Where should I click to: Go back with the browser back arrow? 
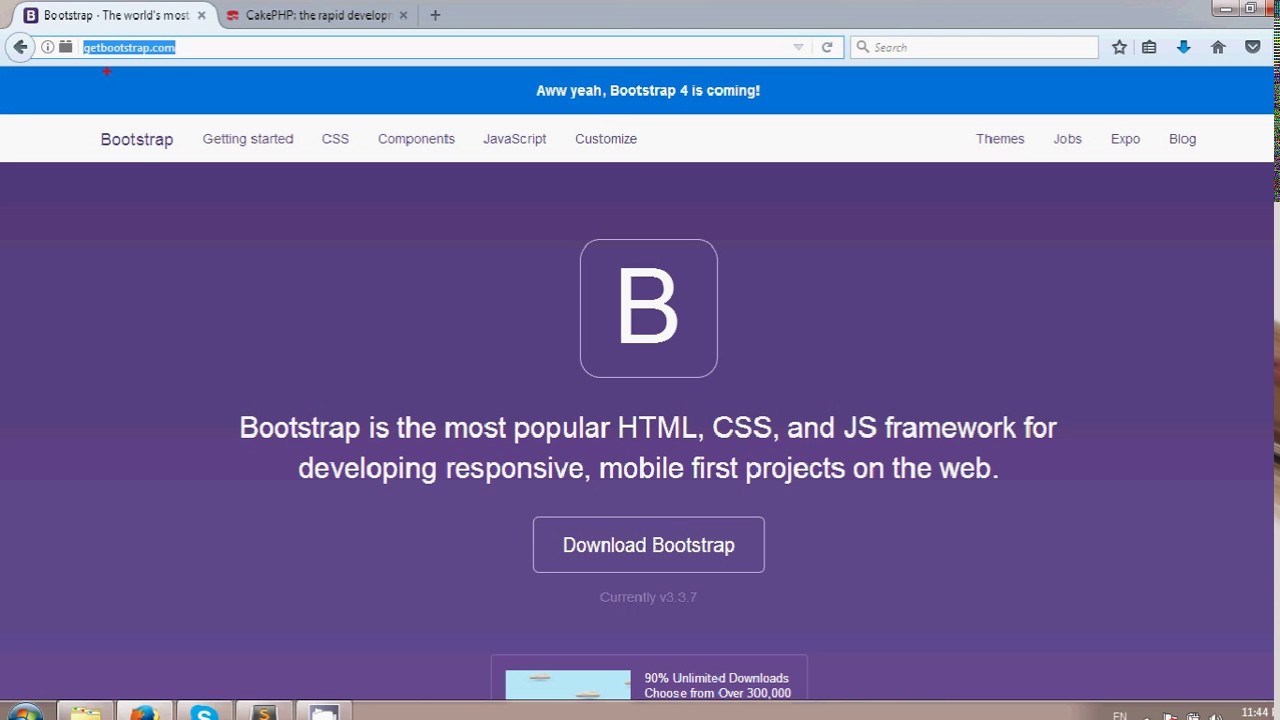[20, 47]
